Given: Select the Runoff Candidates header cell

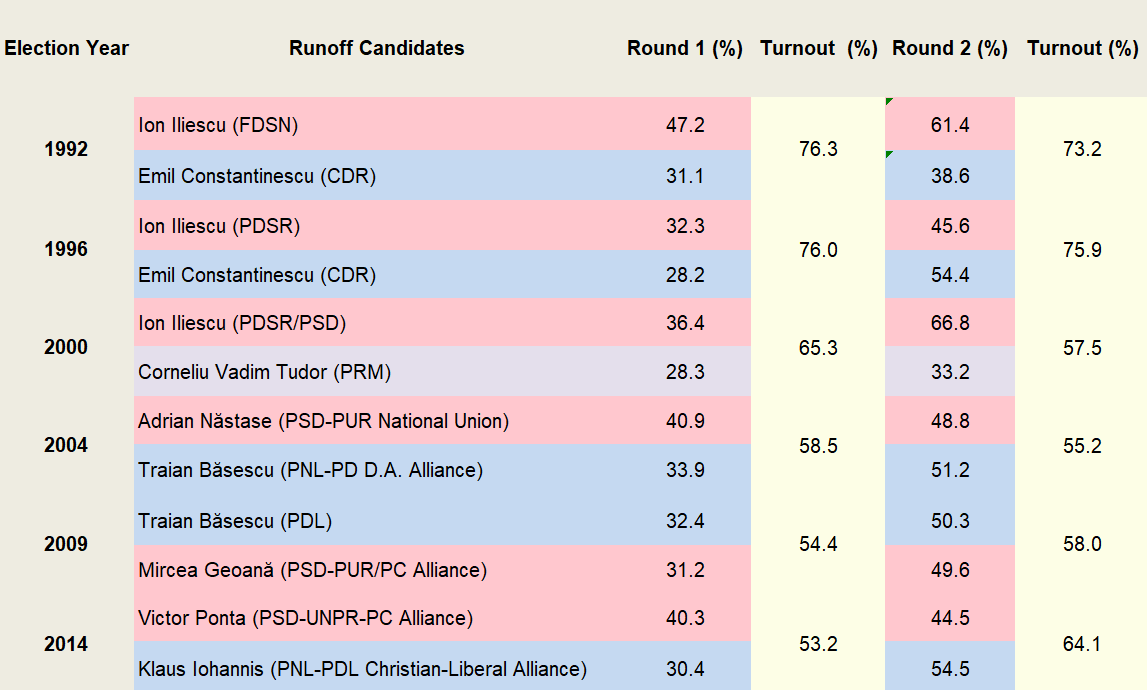Looking at the screenshot, I should [x=377, y=48].
